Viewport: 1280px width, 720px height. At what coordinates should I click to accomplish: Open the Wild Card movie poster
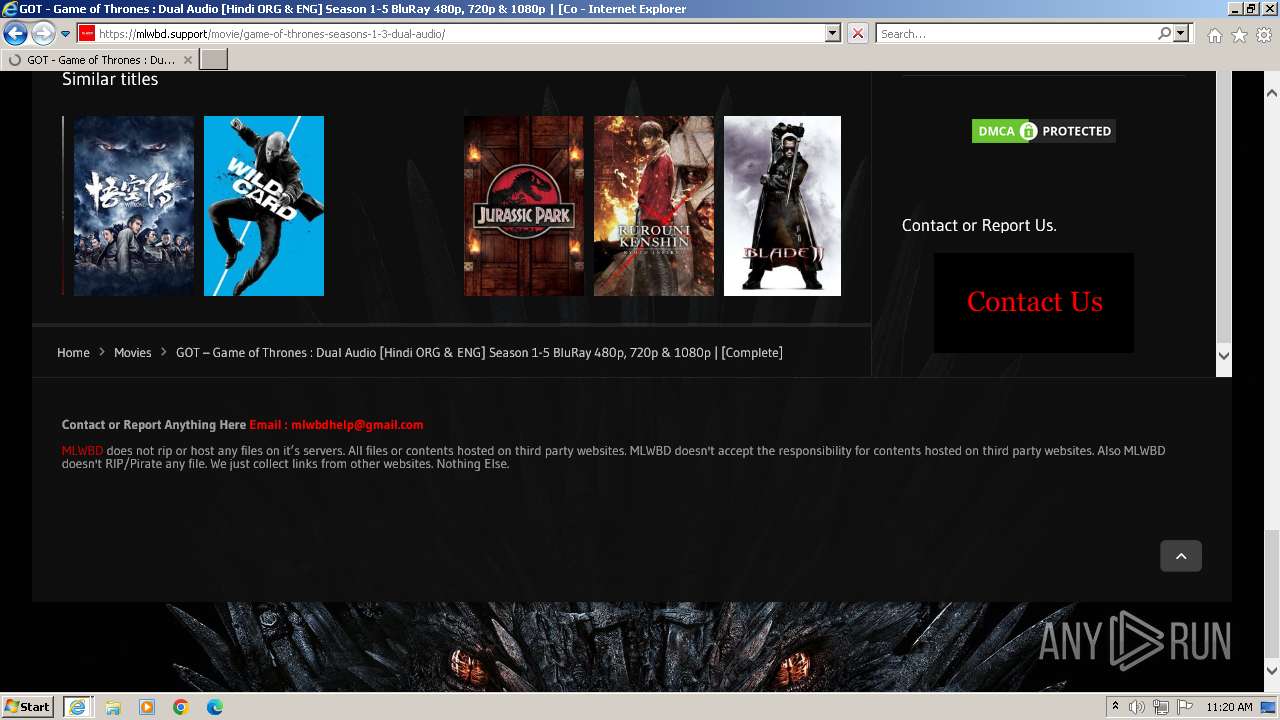point(264,206)
